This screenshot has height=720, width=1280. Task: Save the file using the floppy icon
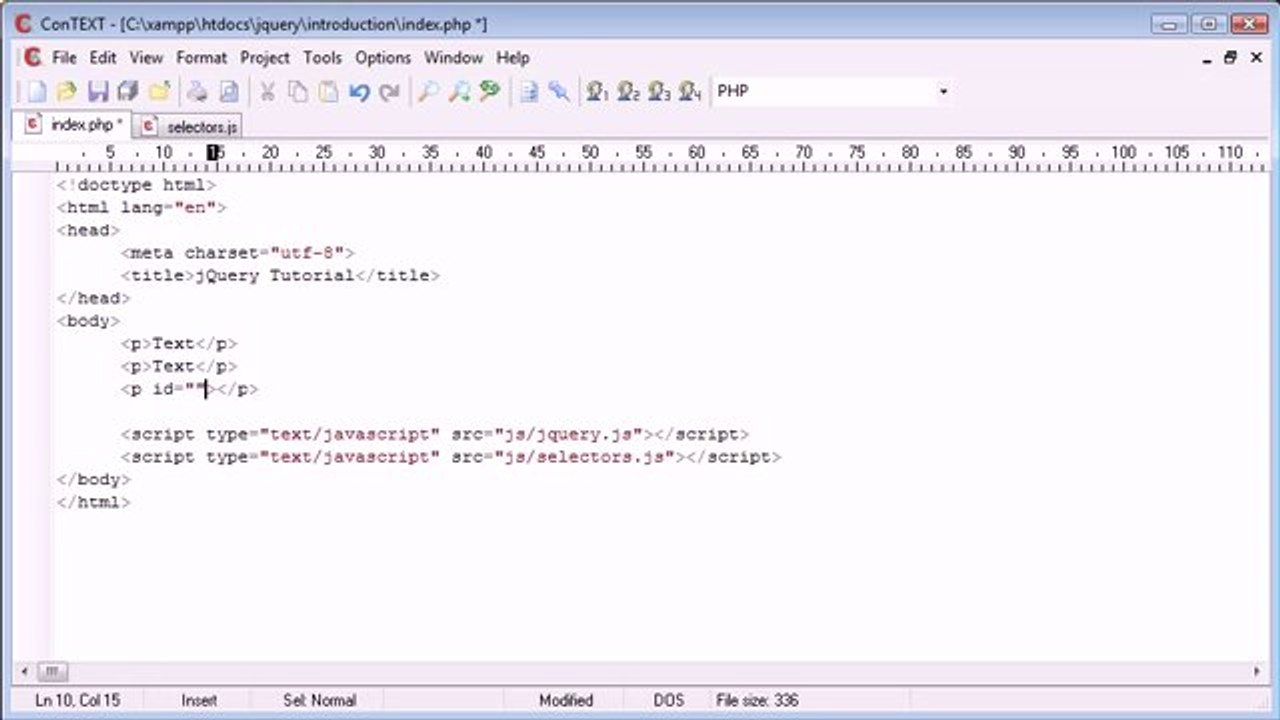click(x=97, y=92)
